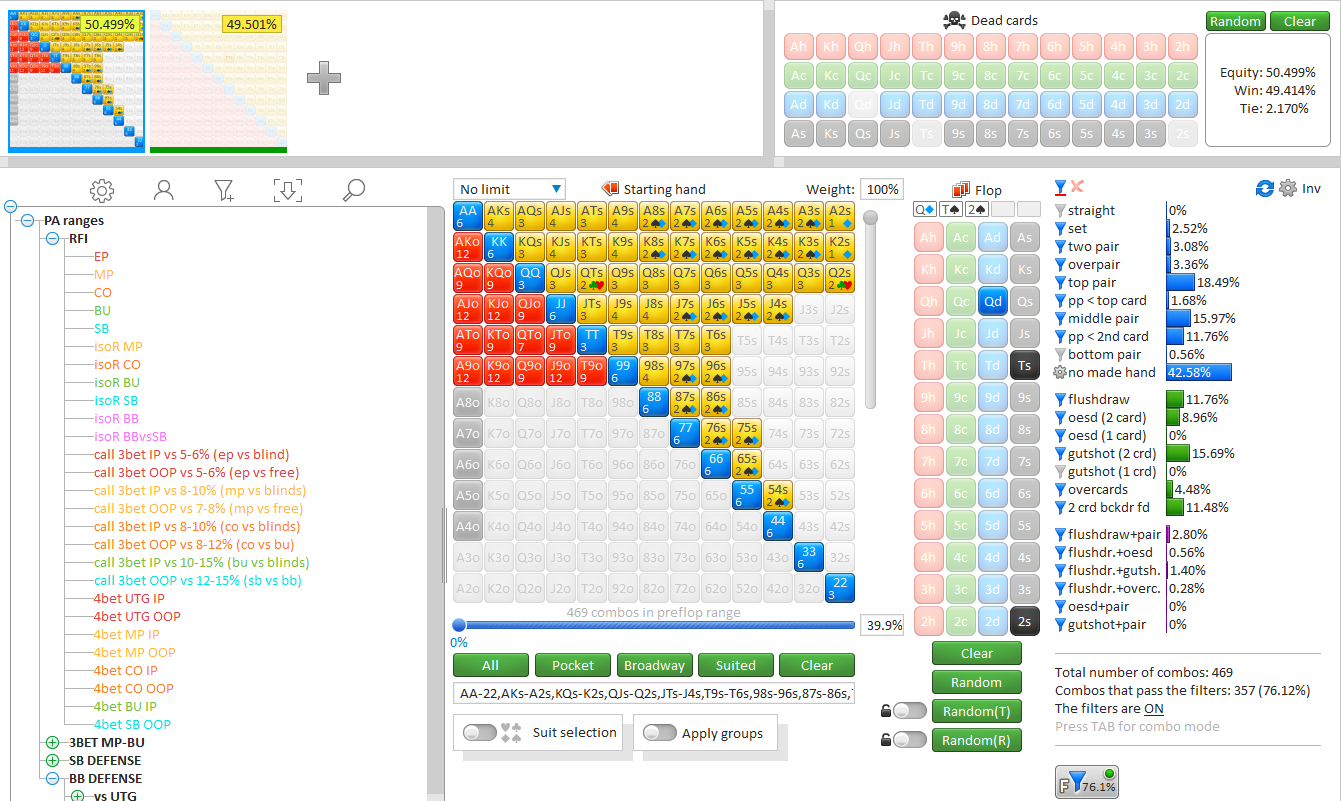Open the 4bet SB OOP range
Image resolution: width=1341 pixels, height=801 pixels.
pyautogui.click(x=132, y=725)
